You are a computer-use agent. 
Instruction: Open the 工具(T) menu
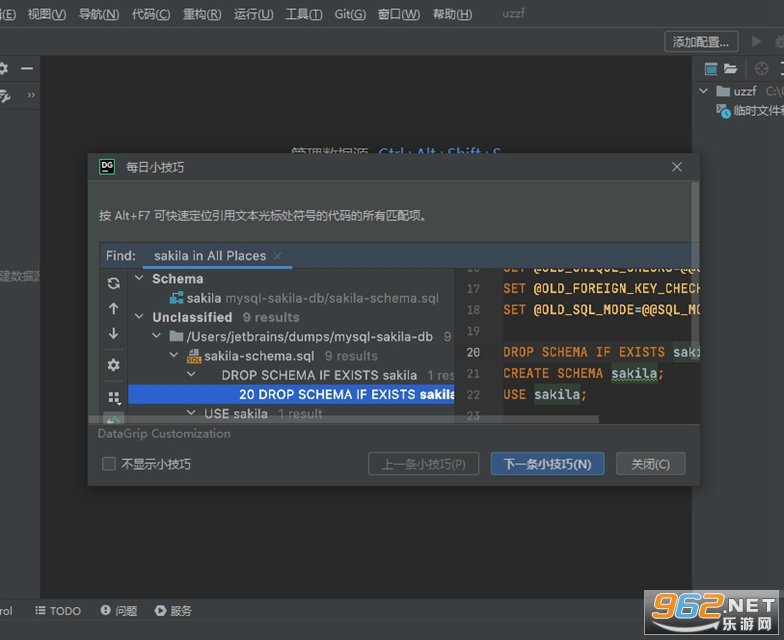point(304,14)
